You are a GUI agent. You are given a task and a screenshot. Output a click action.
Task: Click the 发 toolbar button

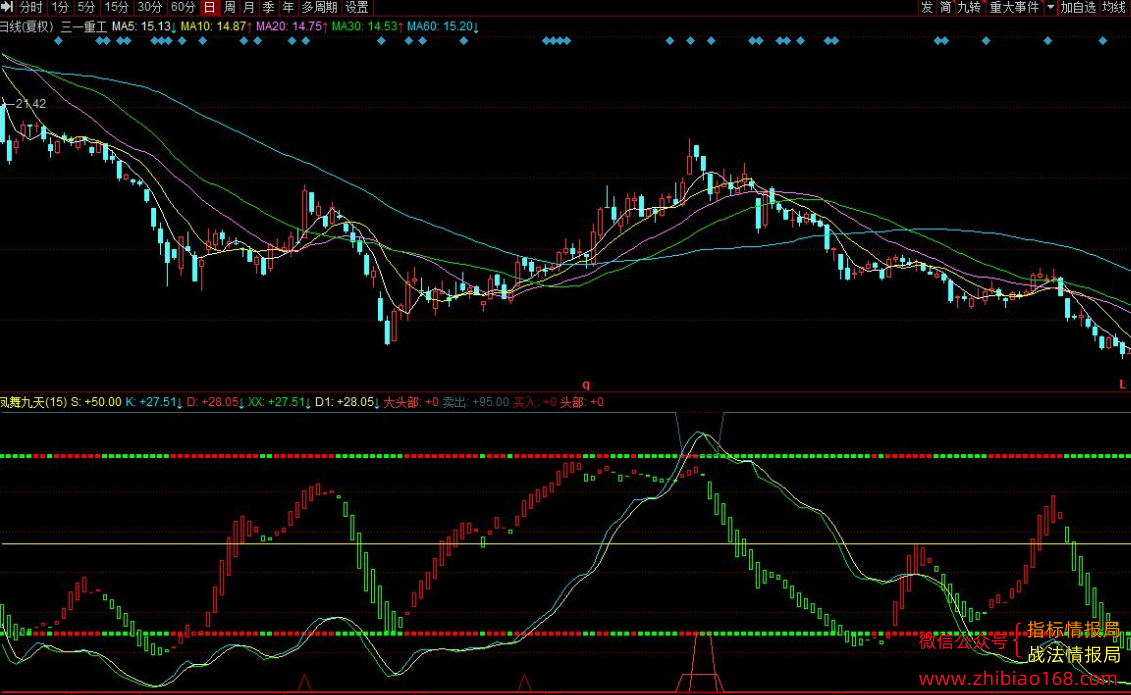927,7
